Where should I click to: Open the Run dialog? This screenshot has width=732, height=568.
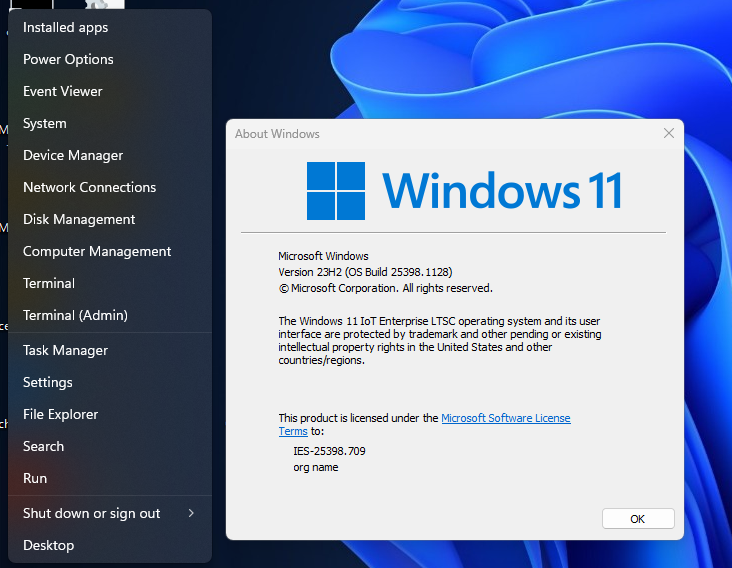click(110, 478)
